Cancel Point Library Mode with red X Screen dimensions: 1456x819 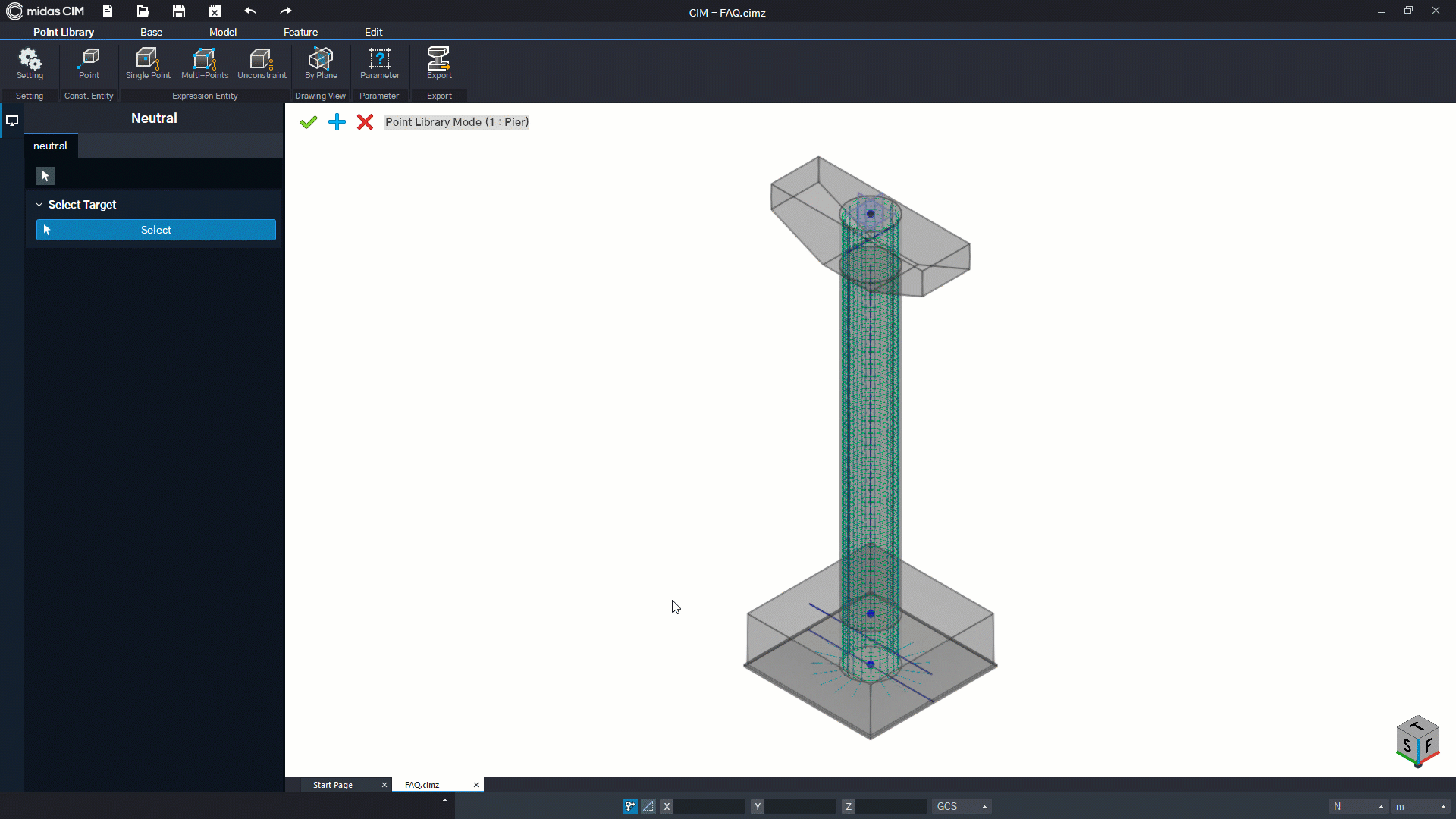point(366,121)
